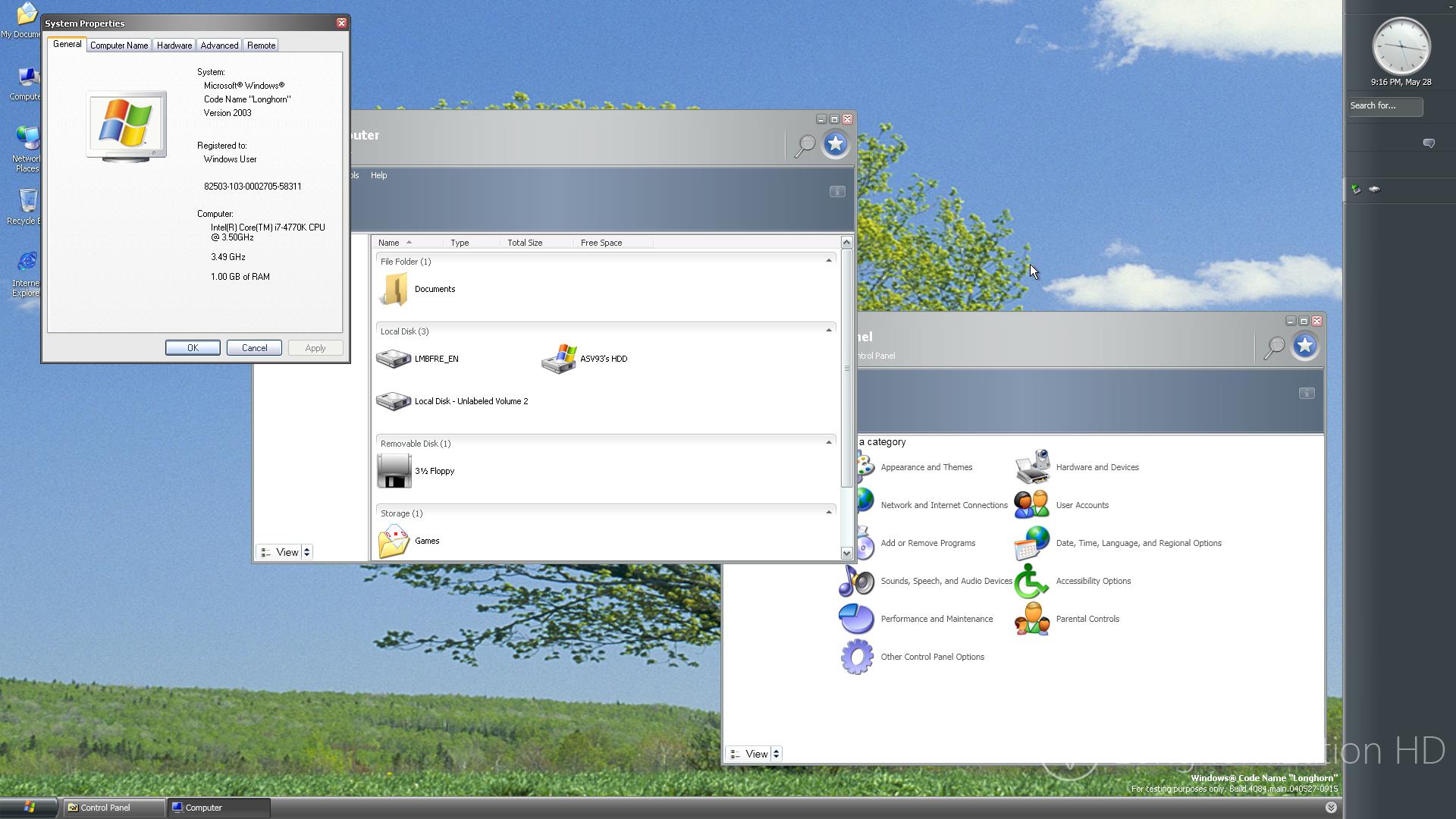
Task: Click the Accessibility Options wheelchair icon
Action: (1031, 582)
